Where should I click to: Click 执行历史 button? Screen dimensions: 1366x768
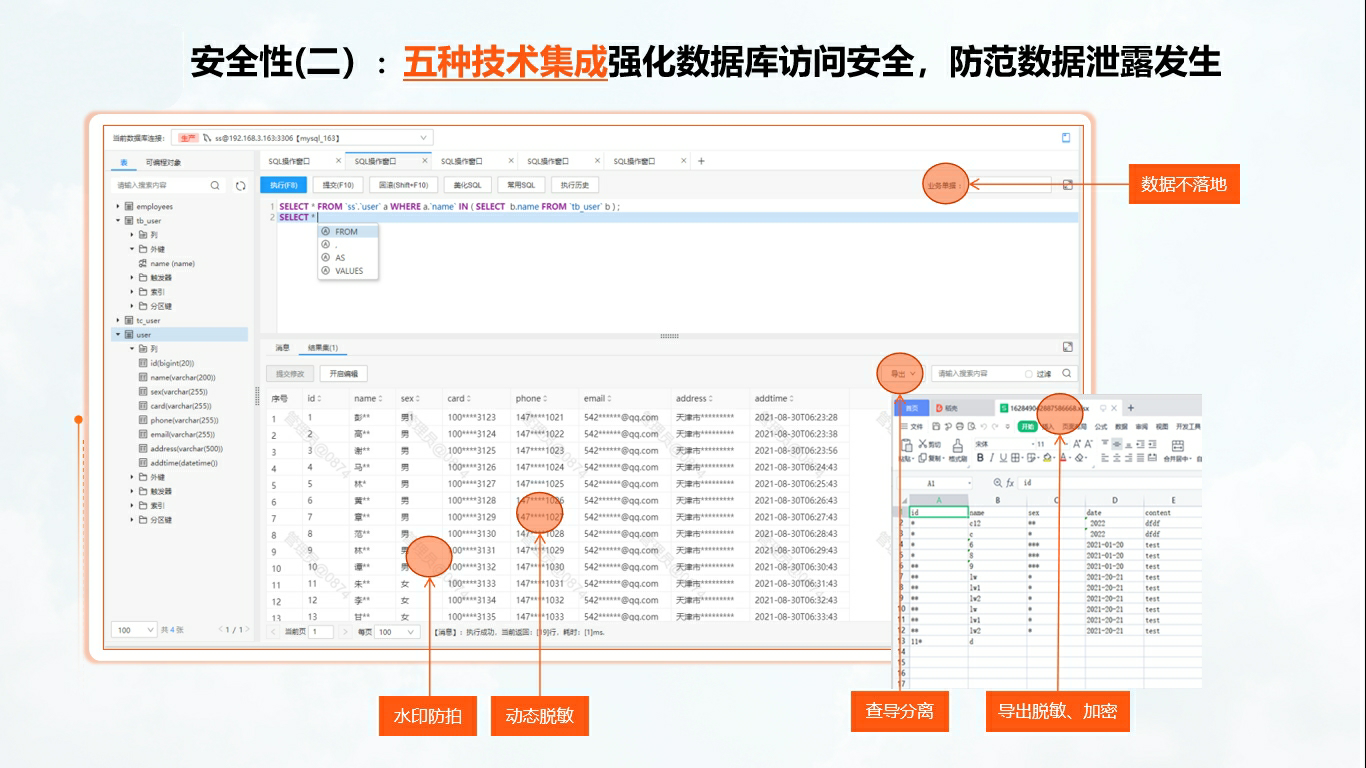575,185
